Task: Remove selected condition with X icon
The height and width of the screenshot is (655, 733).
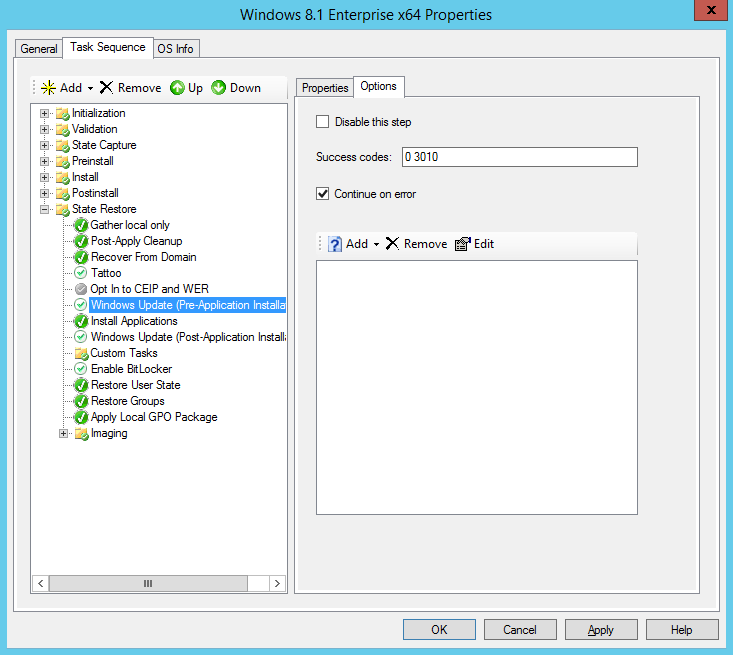Action: [x=392, y=244]
